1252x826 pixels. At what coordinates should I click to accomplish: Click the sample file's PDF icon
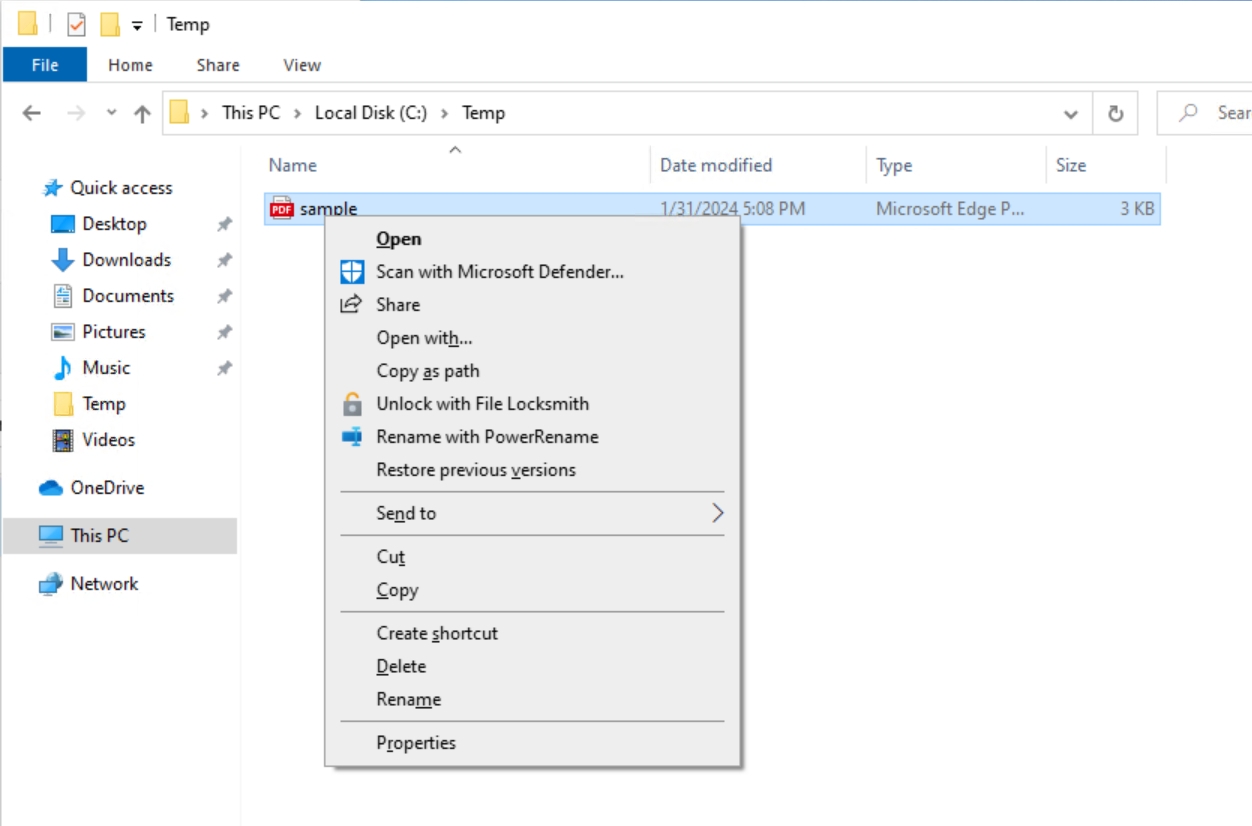coord(283,209)
